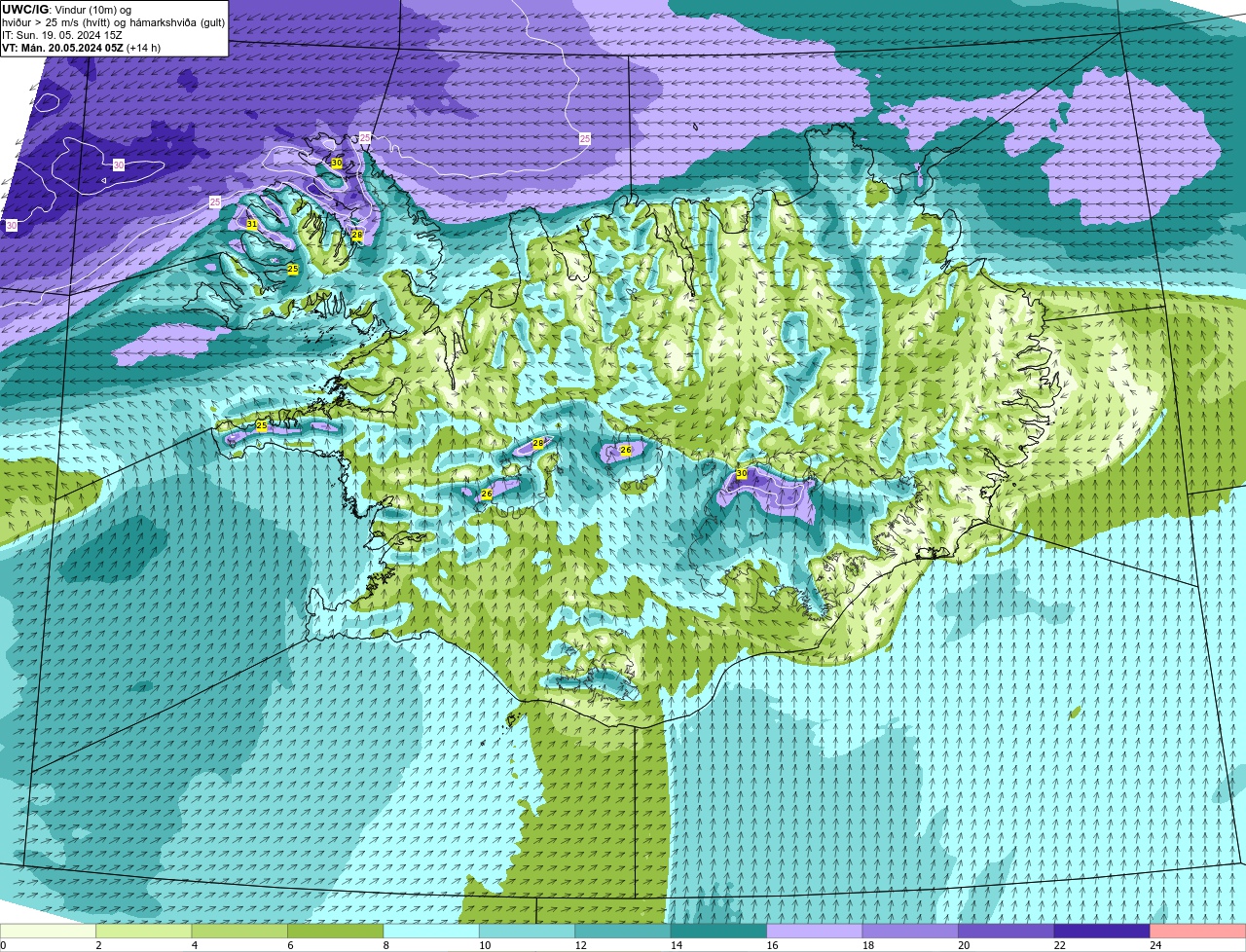Select the 4–6 m/s green legend swatch
The height and width of the screenshot is (952, 1246).
coord(239,931)
